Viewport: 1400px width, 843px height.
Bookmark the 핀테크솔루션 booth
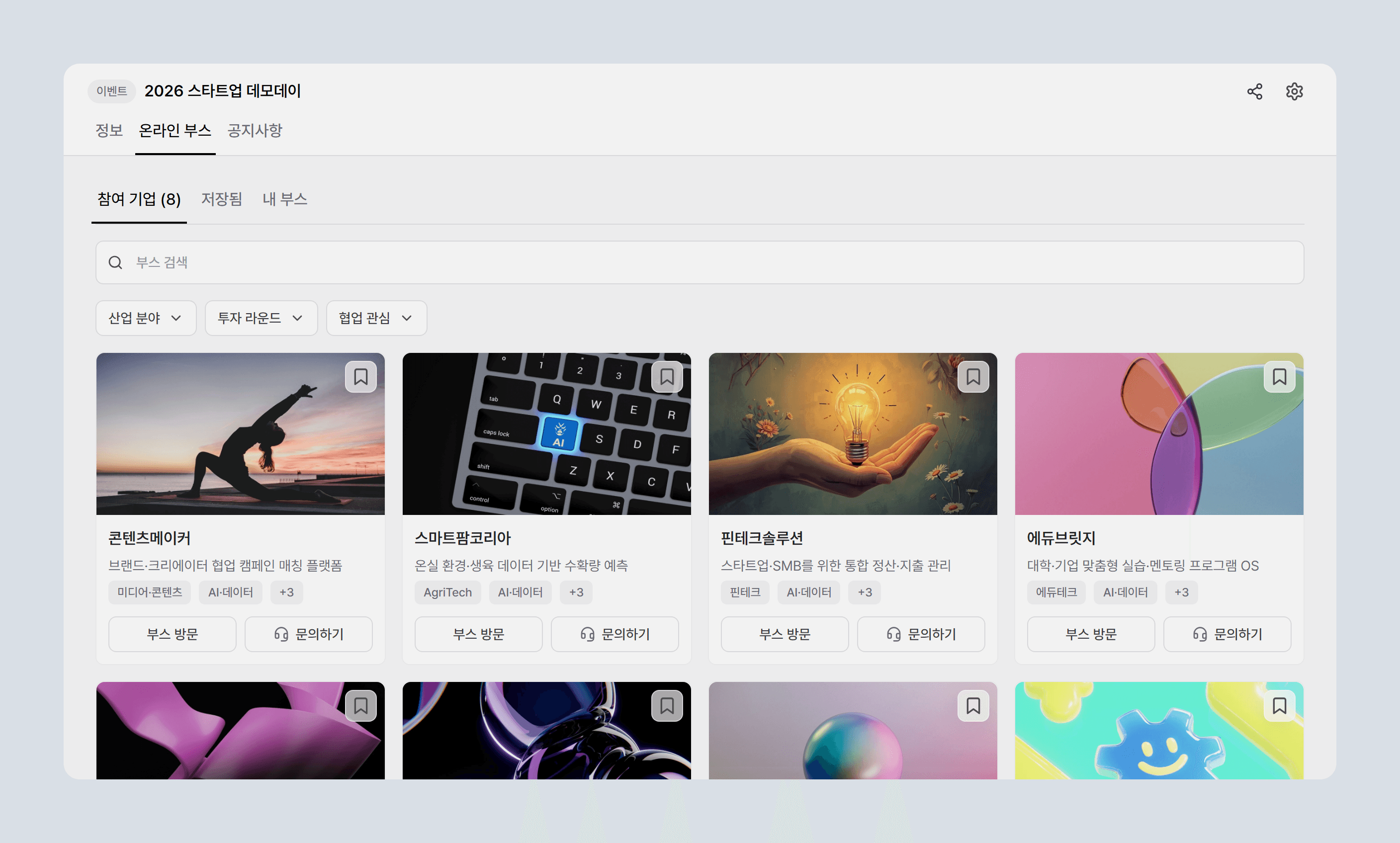pyautogui.click(x=973, y=377)
